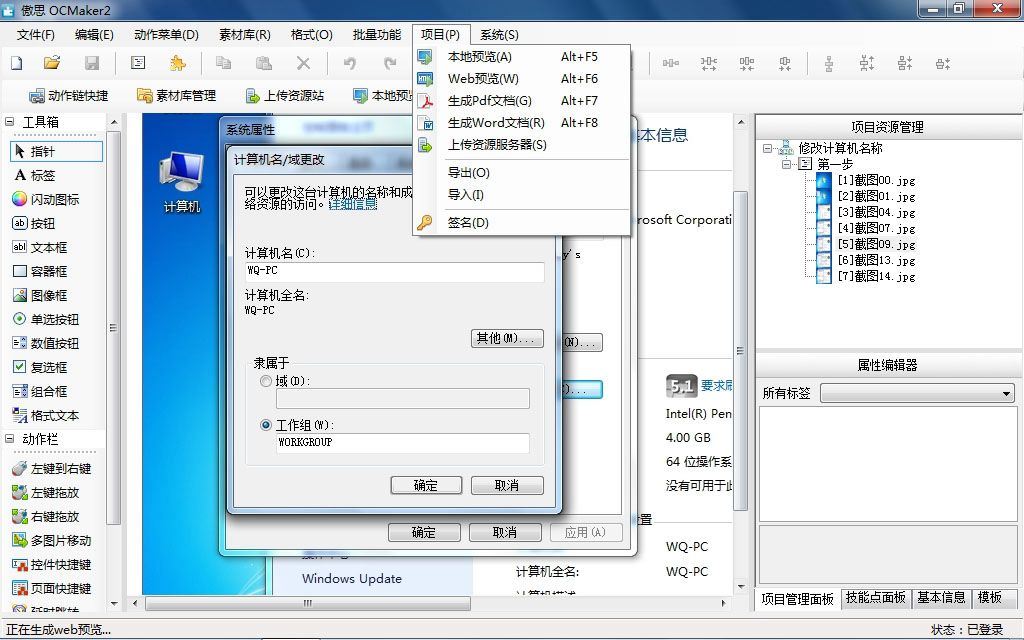
Task: Click the canvas horizontal scrollbar thumb
Action: [308, 603]
